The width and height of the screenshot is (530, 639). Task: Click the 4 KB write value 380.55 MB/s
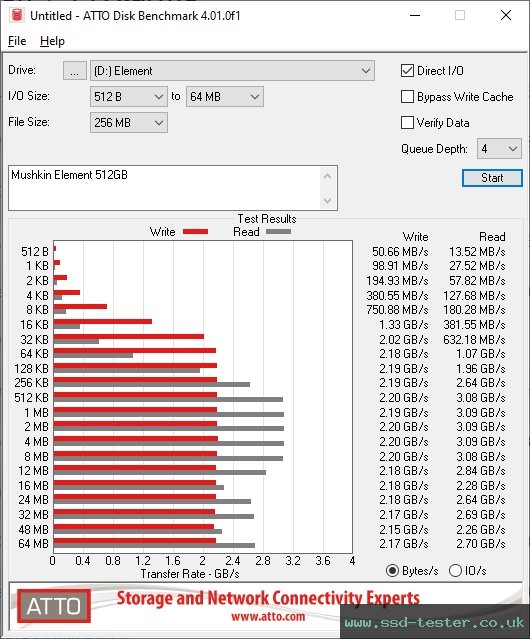[397, 295]
